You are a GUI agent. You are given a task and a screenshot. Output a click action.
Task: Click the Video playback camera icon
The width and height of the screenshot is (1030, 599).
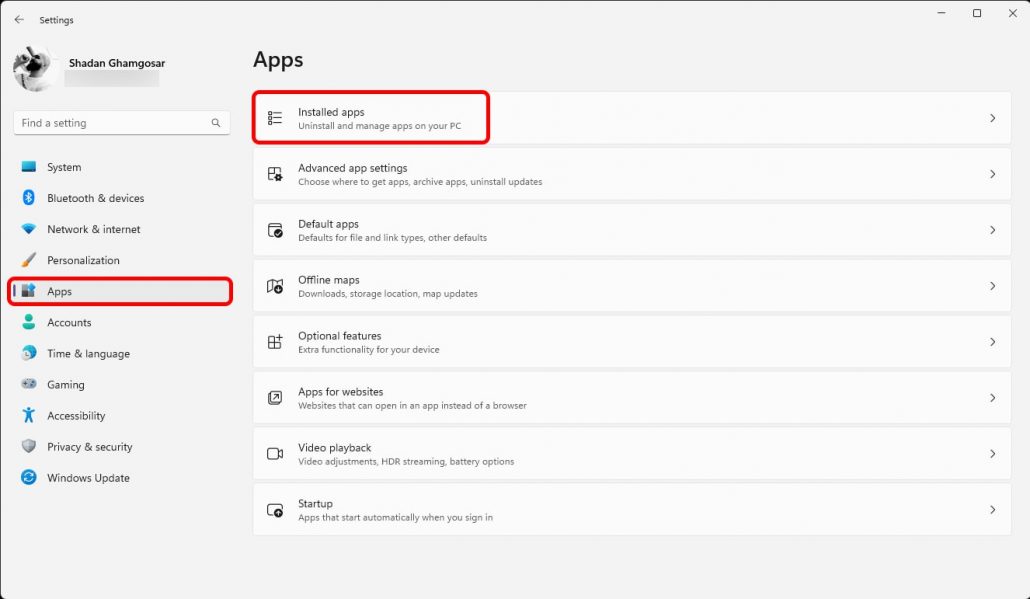[x=275, y=454]
